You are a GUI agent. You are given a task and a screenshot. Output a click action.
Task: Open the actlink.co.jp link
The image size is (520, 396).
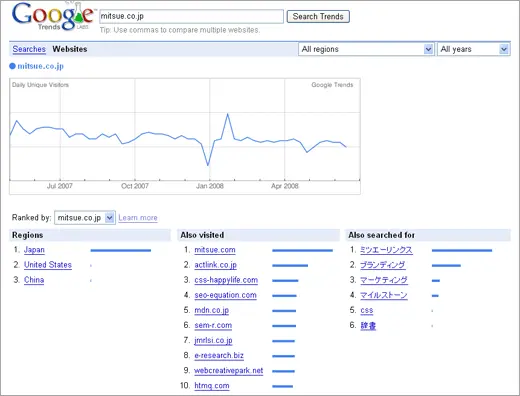point(216,265)
